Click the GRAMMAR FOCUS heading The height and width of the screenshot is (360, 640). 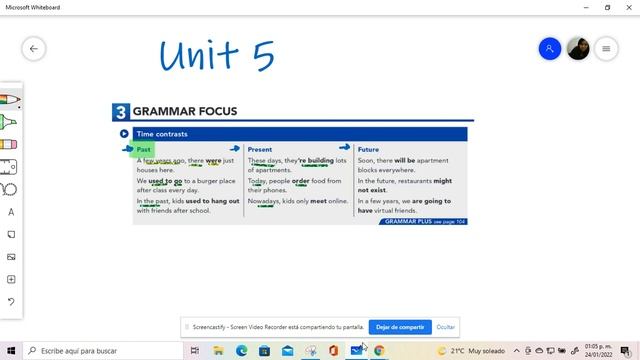[185, 111]
